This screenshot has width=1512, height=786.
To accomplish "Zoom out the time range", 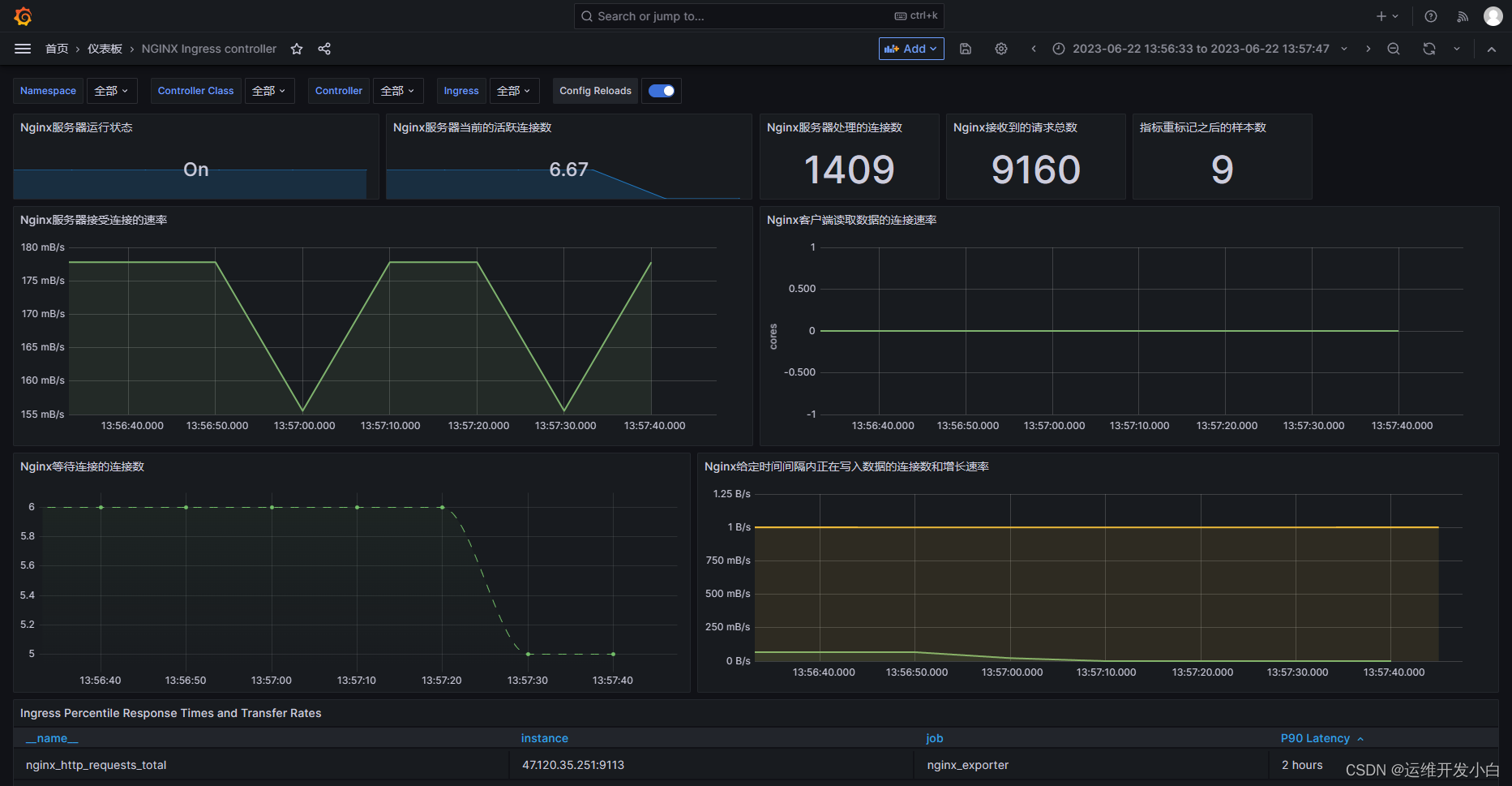I will tap(1394, 49).
